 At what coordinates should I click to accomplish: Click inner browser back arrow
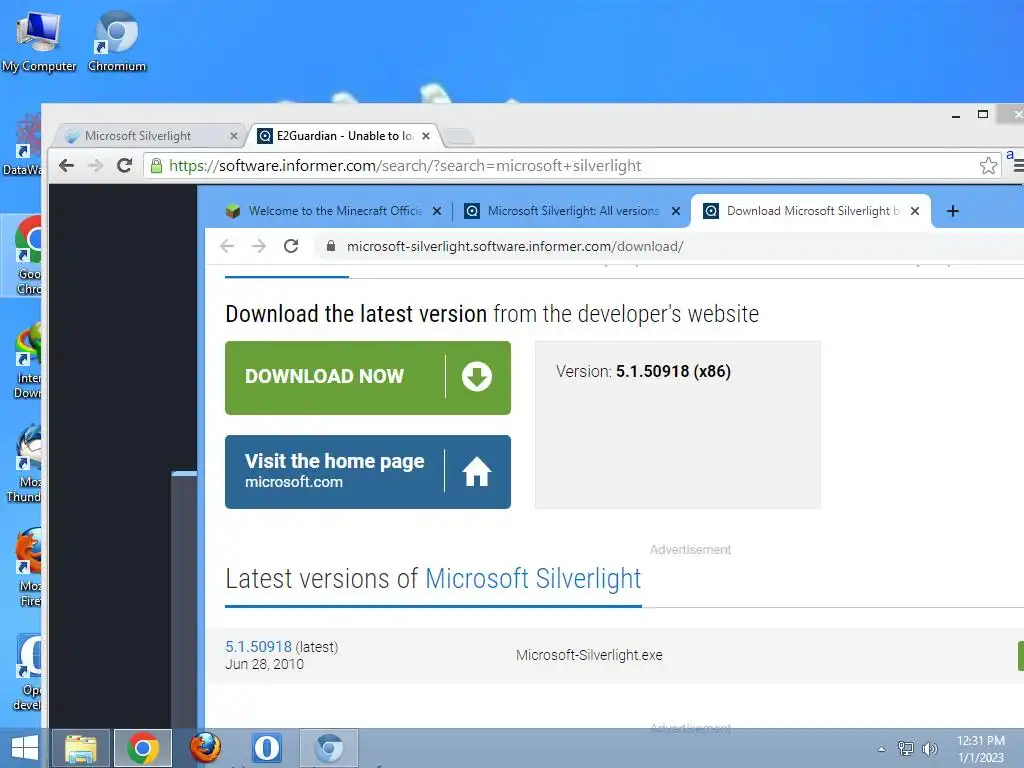(227, 246)
